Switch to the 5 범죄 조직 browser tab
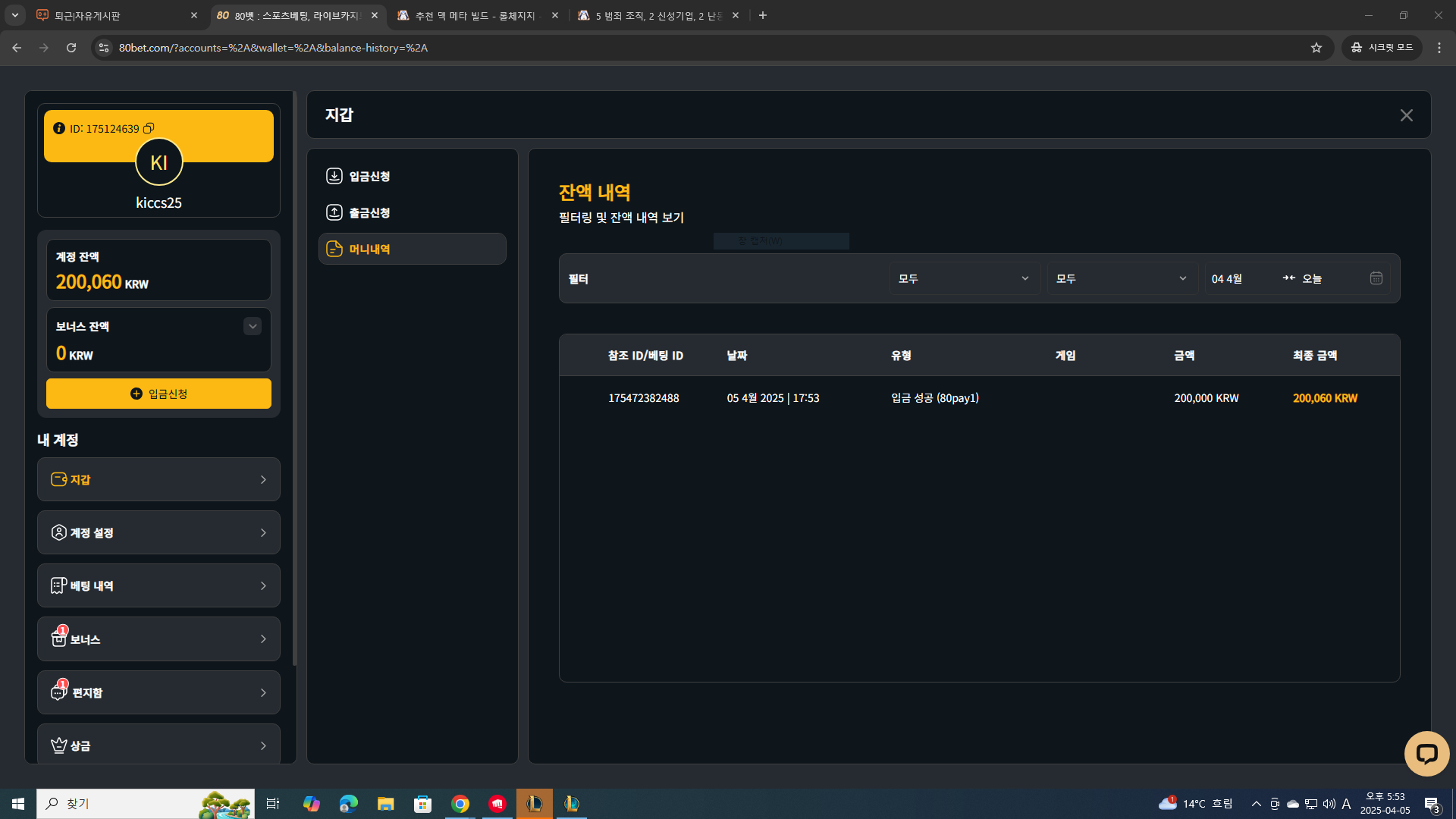The height and width of the screenshot is (819, 1456). coord(658,15)
